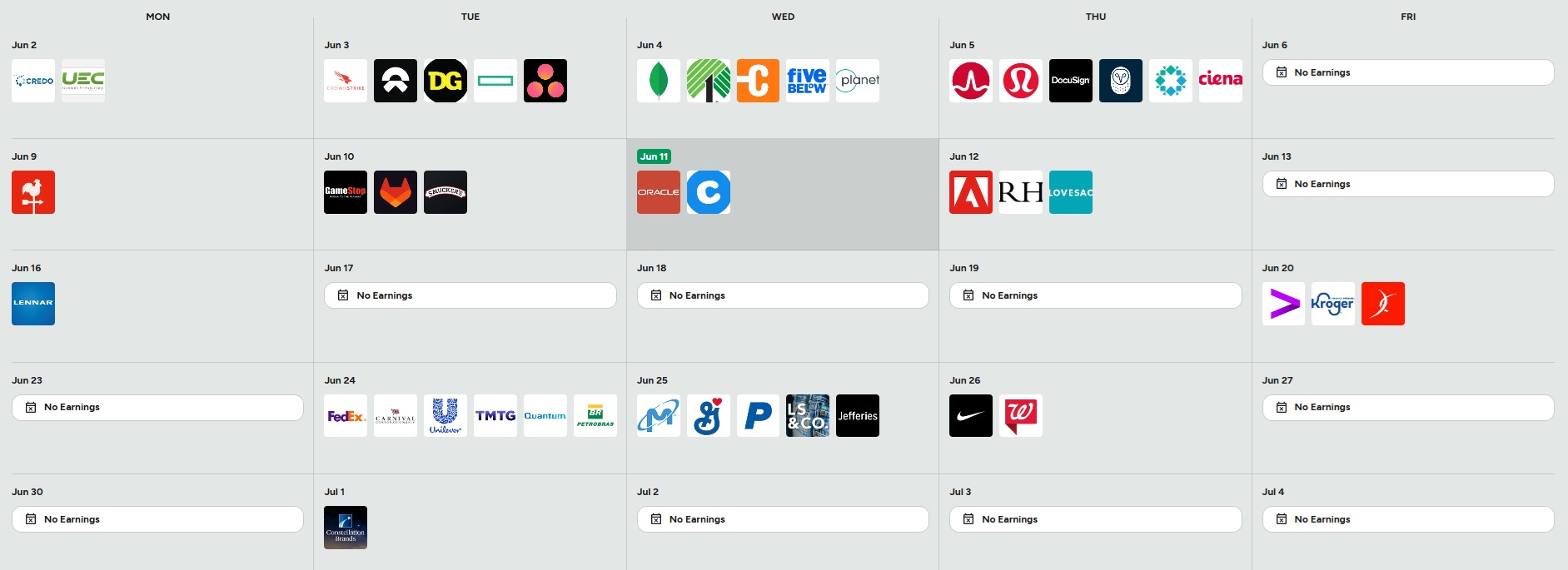Click the Lennar logo on Jun 16
The height and width of the screenshot is (570, 1568).
33,304
